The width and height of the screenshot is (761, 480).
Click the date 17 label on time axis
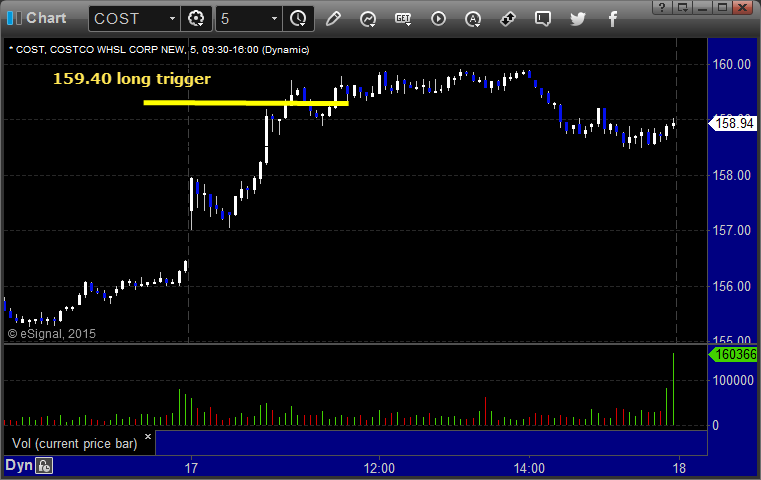coord(191,468)
